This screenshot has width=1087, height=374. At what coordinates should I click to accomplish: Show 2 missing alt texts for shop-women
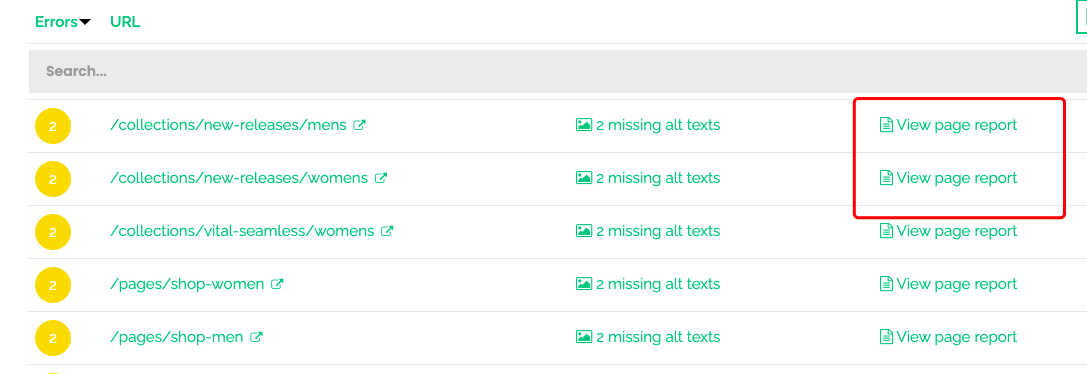[648, 284]
